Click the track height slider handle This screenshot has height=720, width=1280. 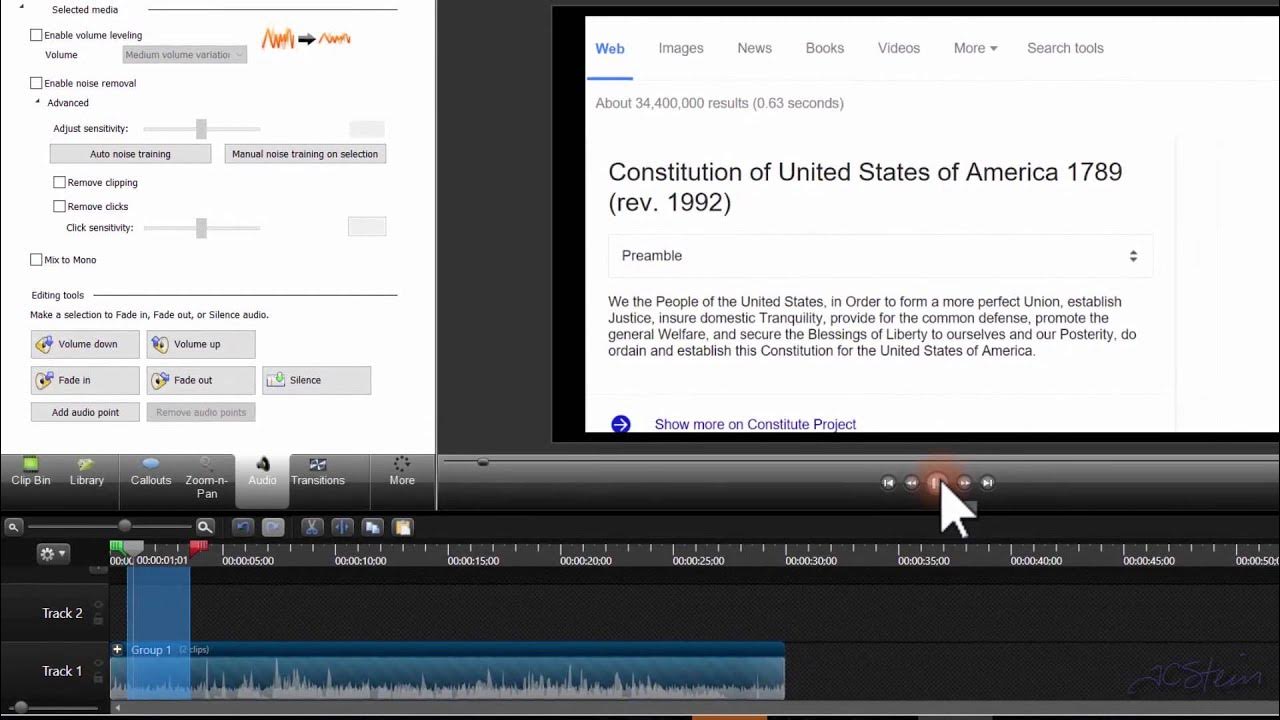click(x=20, y=708)
